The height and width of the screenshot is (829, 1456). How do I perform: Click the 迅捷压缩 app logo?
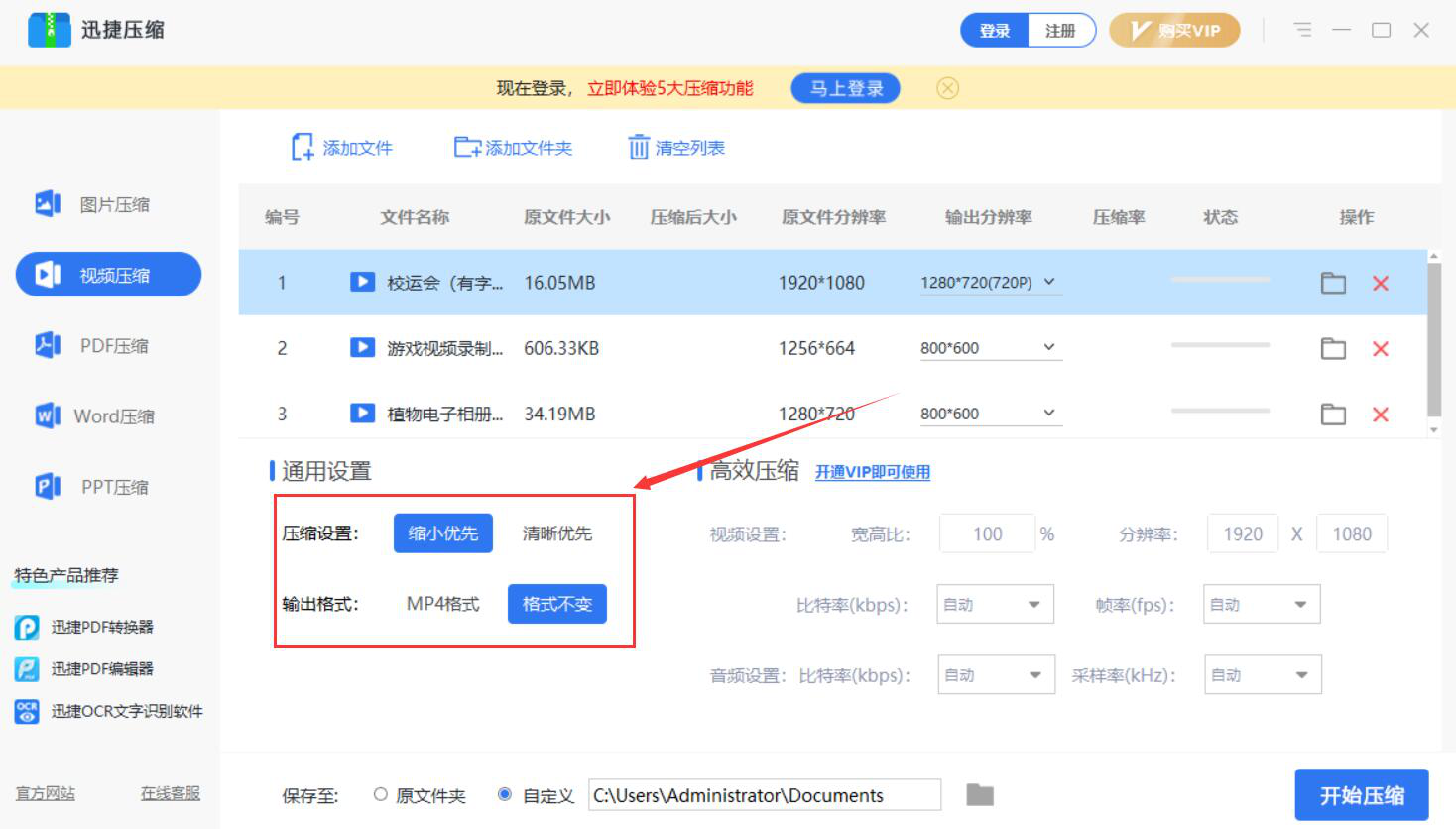coord(49,30)
